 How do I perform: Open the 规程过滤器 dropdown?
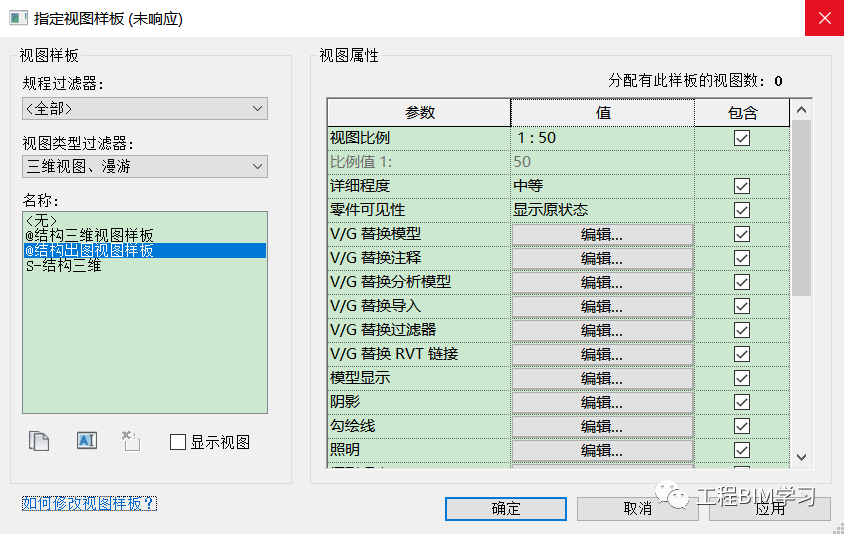[x=145, y=109]
